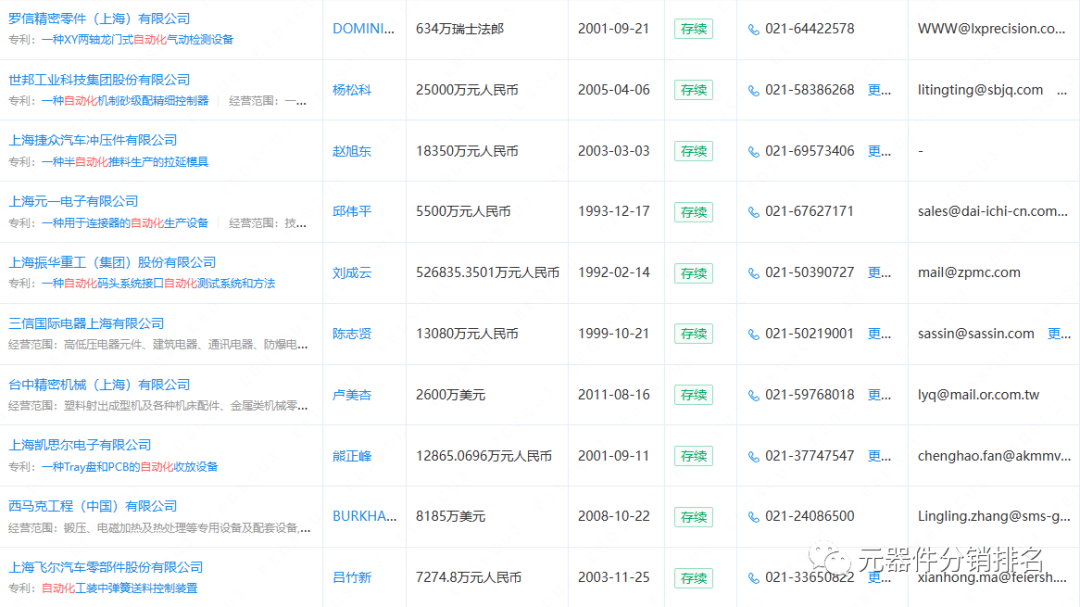This screenshot has width=1080, height=607.
Task: Click phone icon next to 021-24086500
Action: pos(754,517)
